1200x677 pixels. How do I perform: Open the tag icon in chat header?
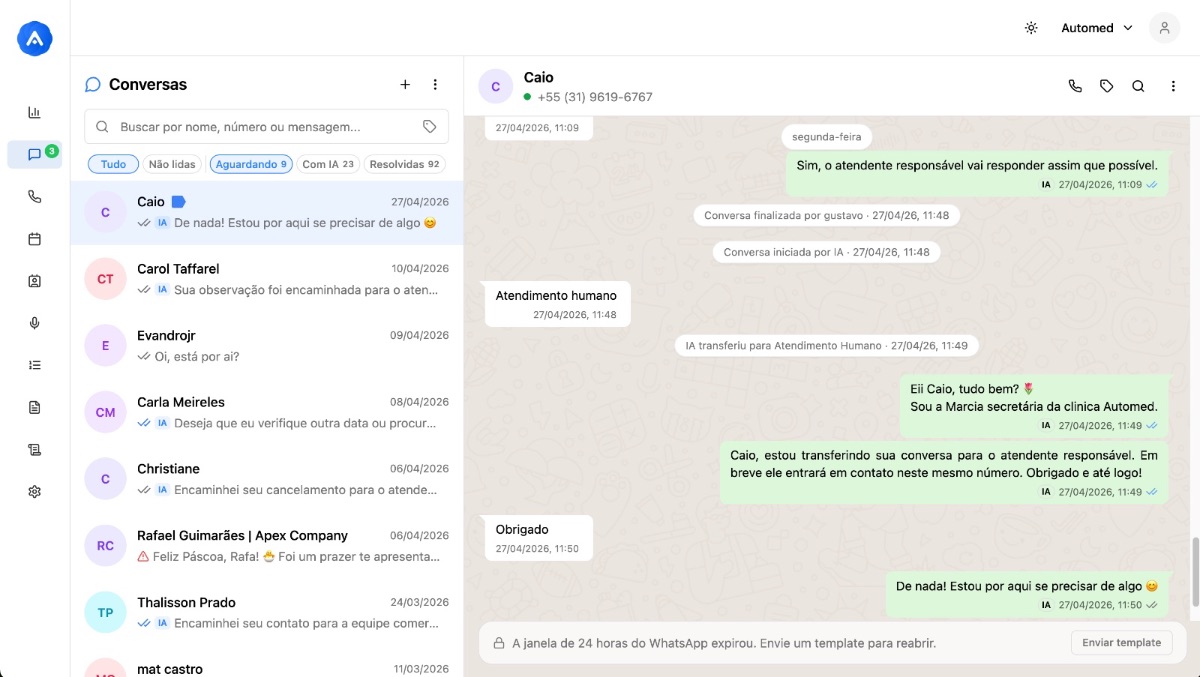[x=1106, y=86]
